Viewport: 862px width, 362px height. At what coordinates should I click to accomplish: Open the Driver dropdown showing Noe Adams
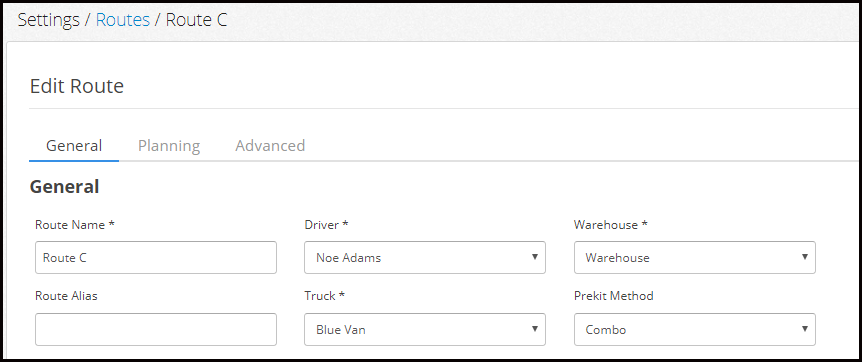pyautogui.click(x=424, y=257)
